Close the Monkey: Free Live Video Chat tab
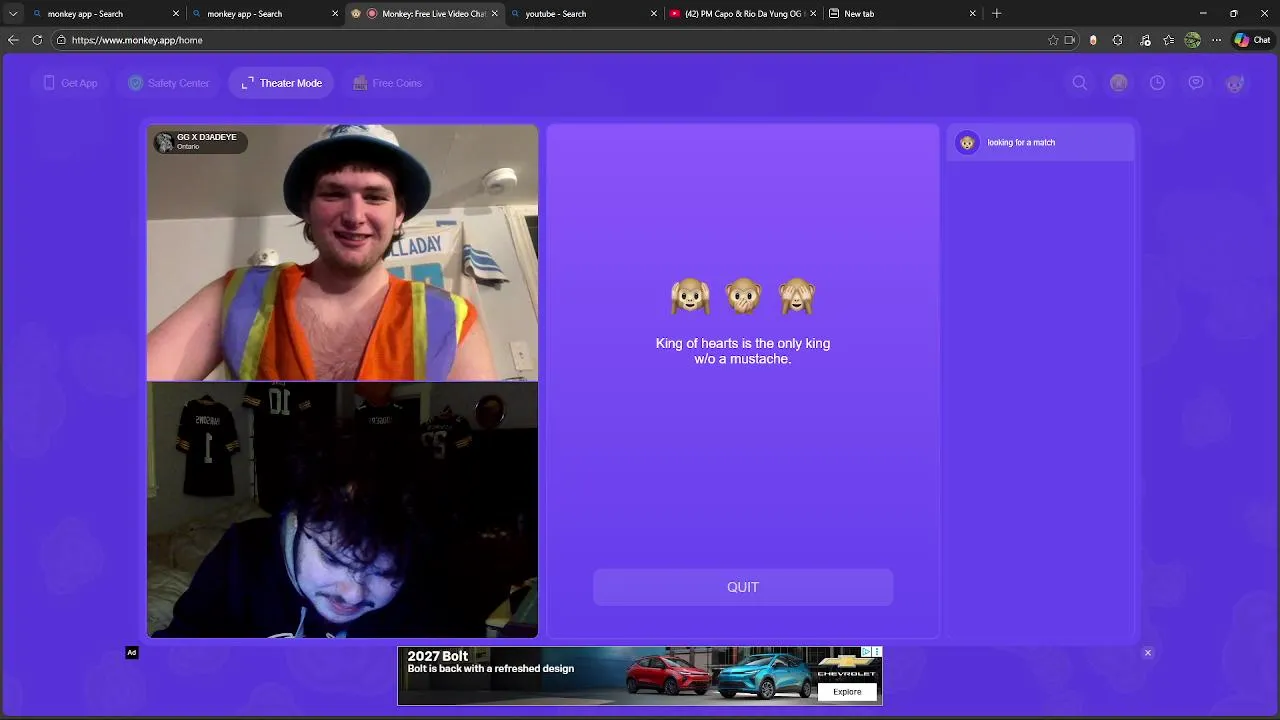1280x720 pixels. tap(494, 14)
